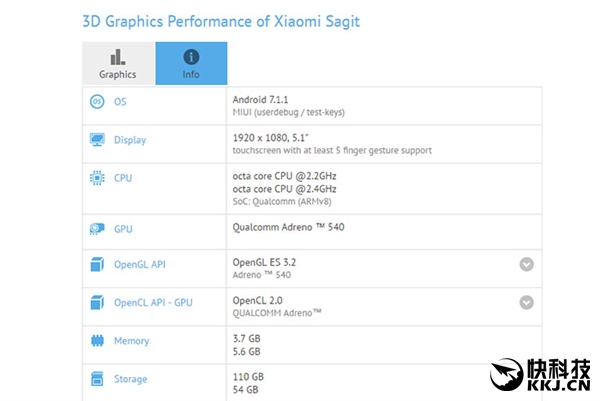This screenshot has height=401, width=600.
Task: Click the GPU row icon
Action: click(97, 229)
